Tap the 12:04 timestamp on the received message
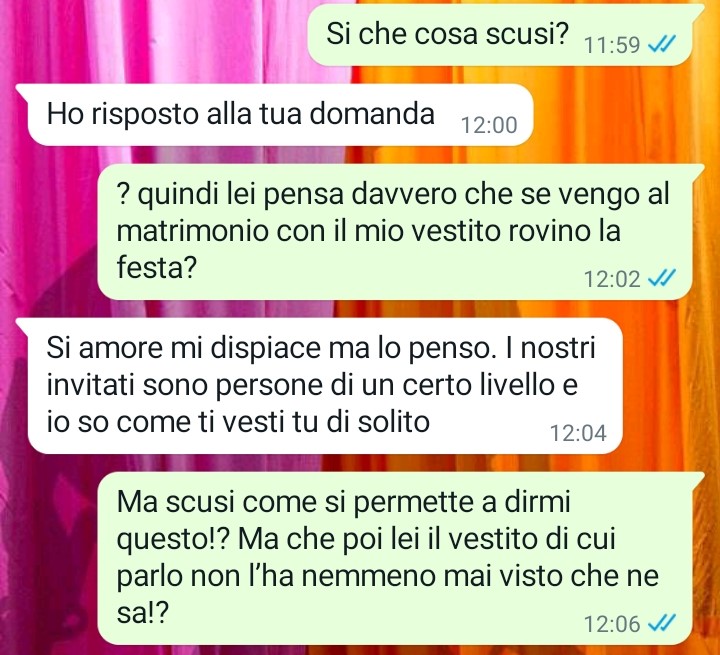Image resolution: width=720 pixels, height=655 pixels. pos(578,433)
